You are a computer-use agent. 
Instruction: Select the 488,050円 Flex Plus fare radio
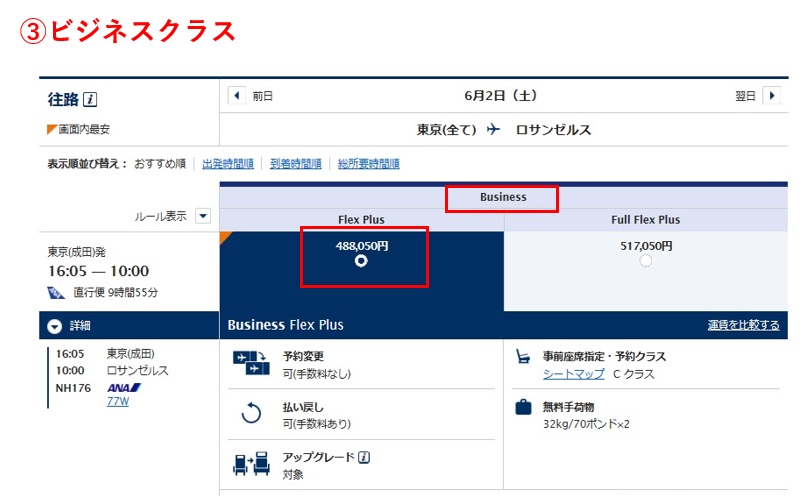click(361, 261)
